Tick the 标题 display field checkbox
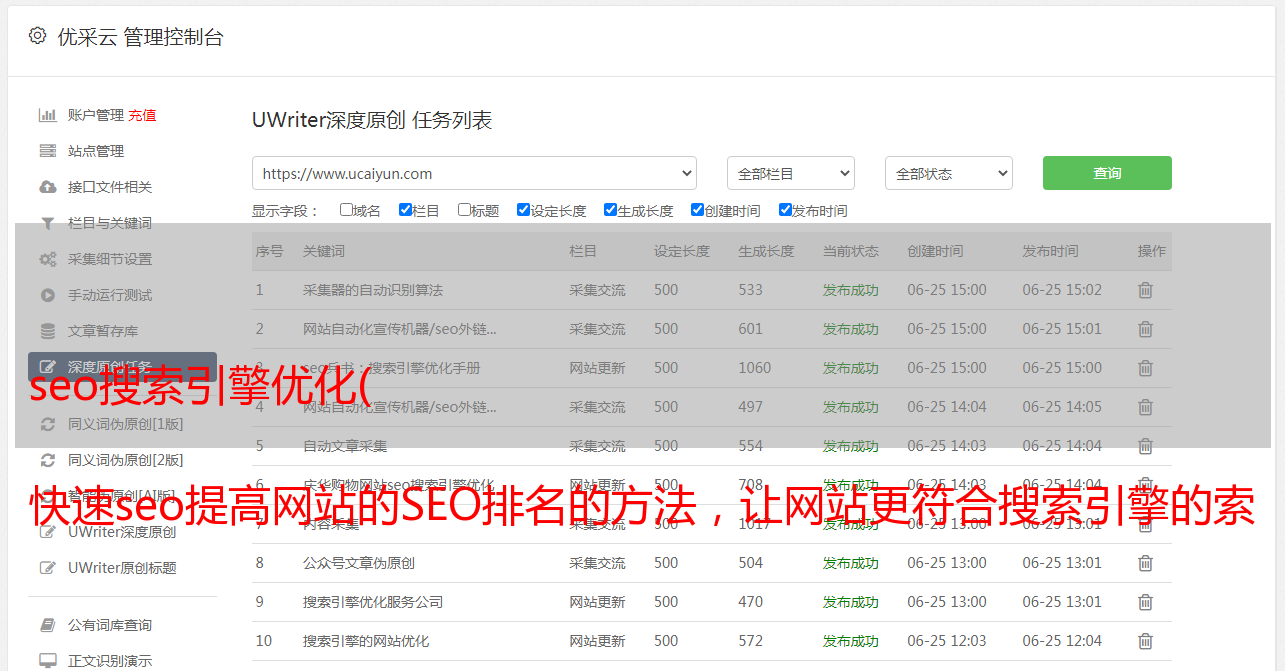1285x671 pixels. 464,210
